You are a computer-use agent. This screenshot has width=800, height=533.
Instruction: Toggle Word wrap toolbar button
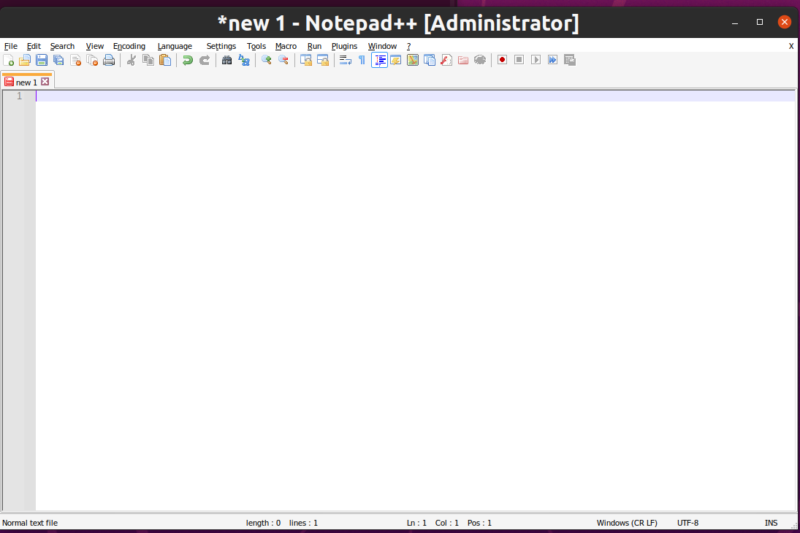(x=345, y=60)
